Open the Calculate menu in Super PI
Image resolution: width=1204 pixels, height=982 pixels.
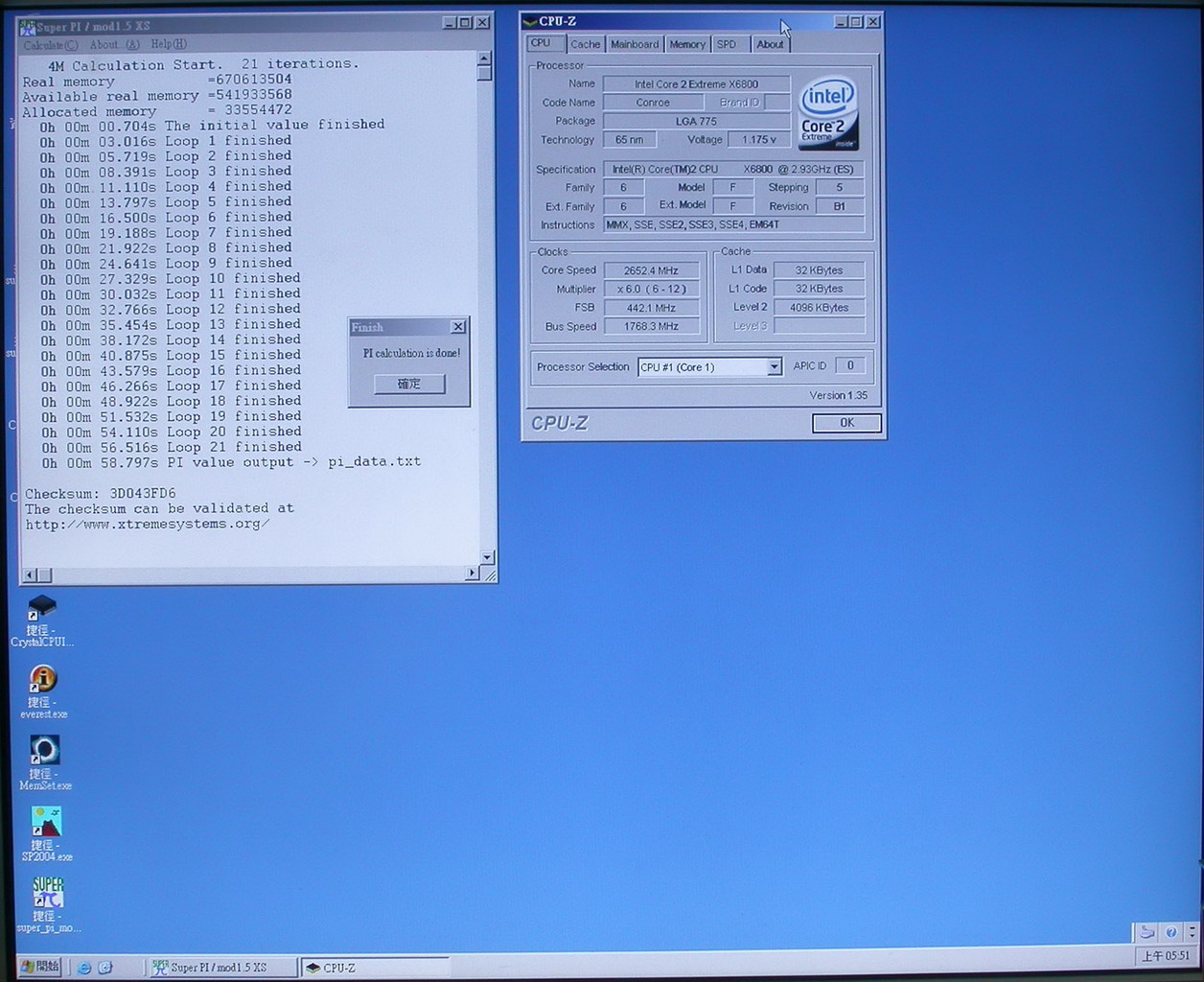point(50,45)
